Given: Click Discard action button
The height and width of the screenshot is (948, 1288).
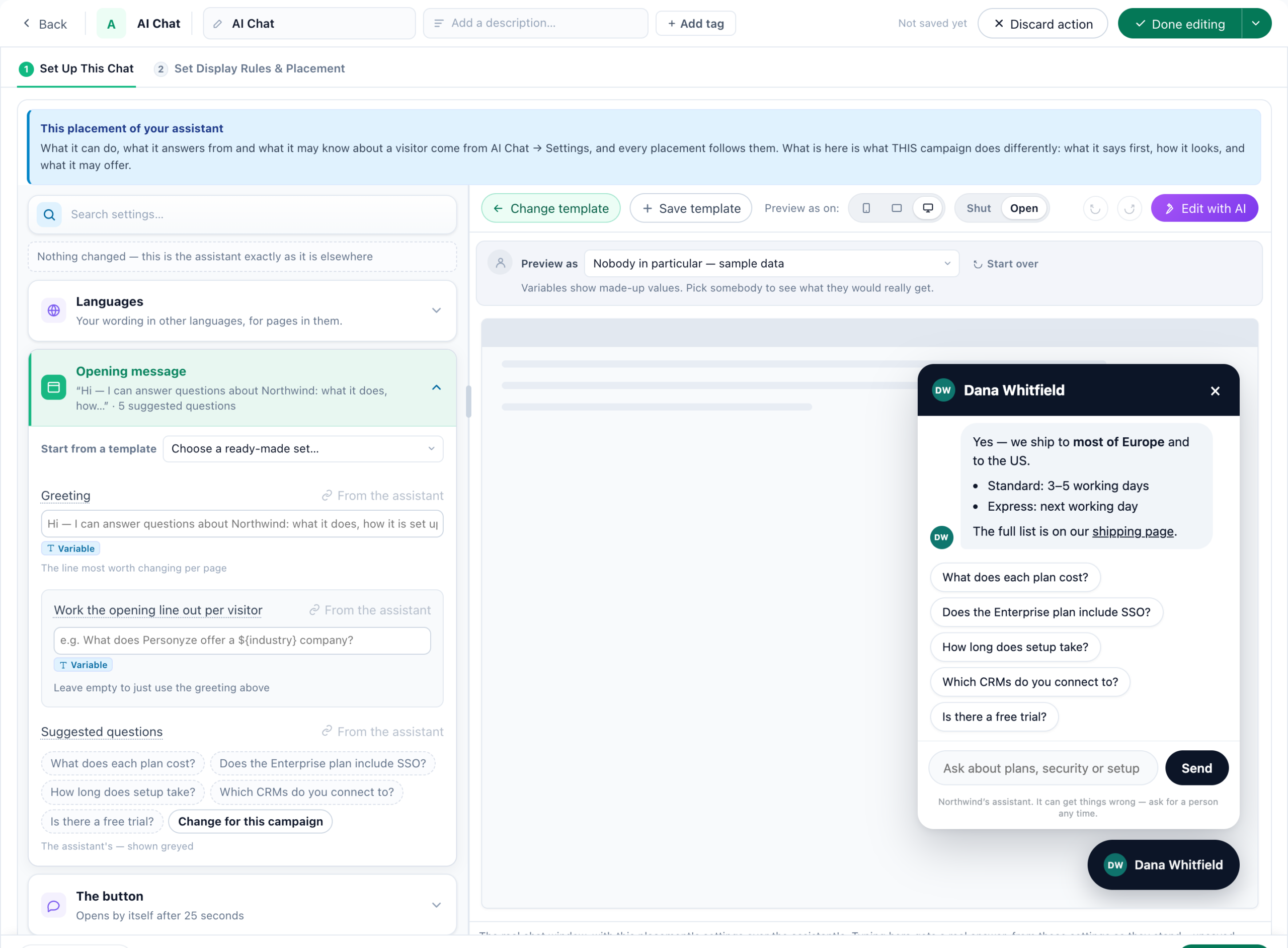Looking at the screenshot, I should click(x=1042, y=24).
